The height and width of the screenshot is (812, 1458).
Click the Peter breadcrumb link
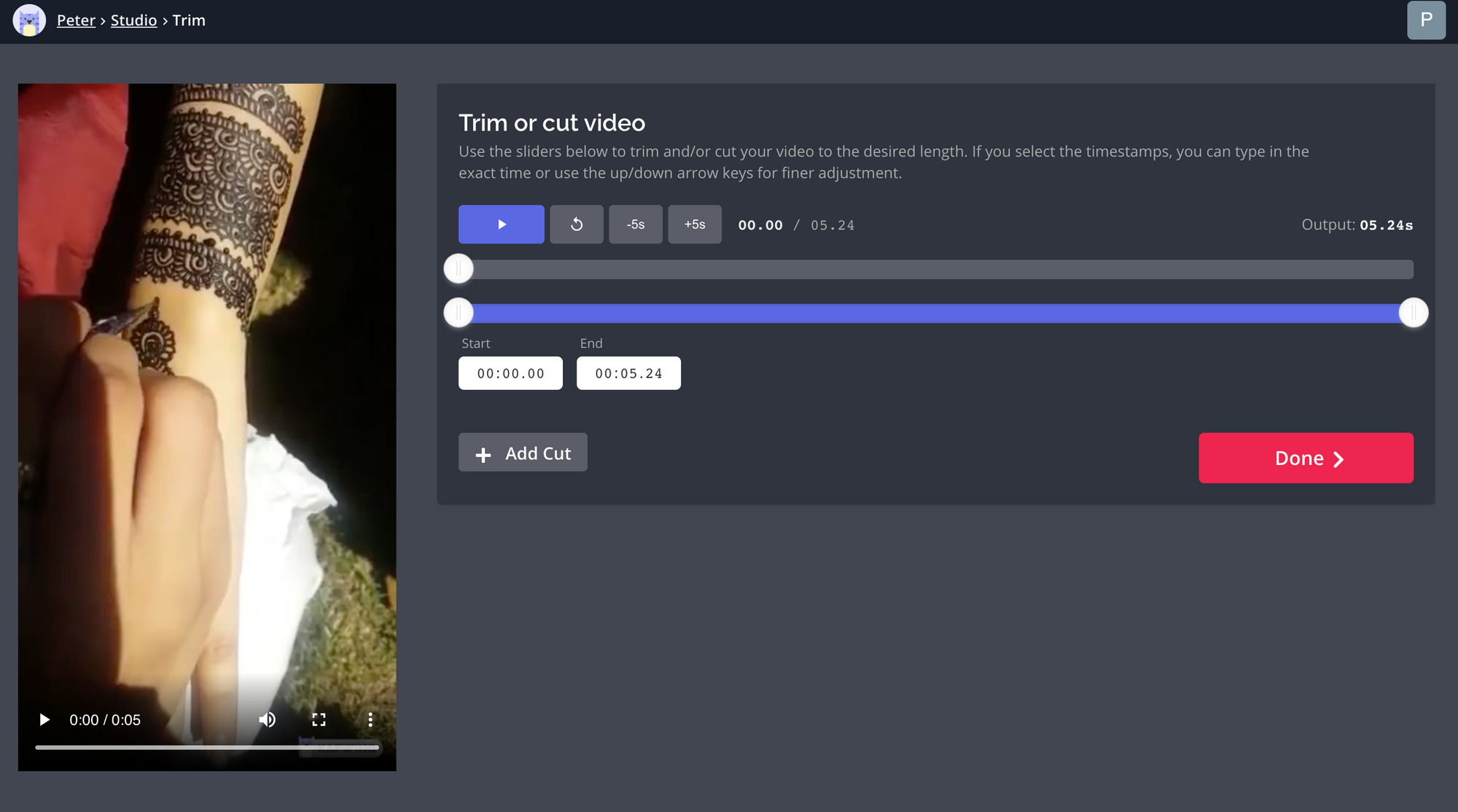pyautogui.click(x=76, y=20)
